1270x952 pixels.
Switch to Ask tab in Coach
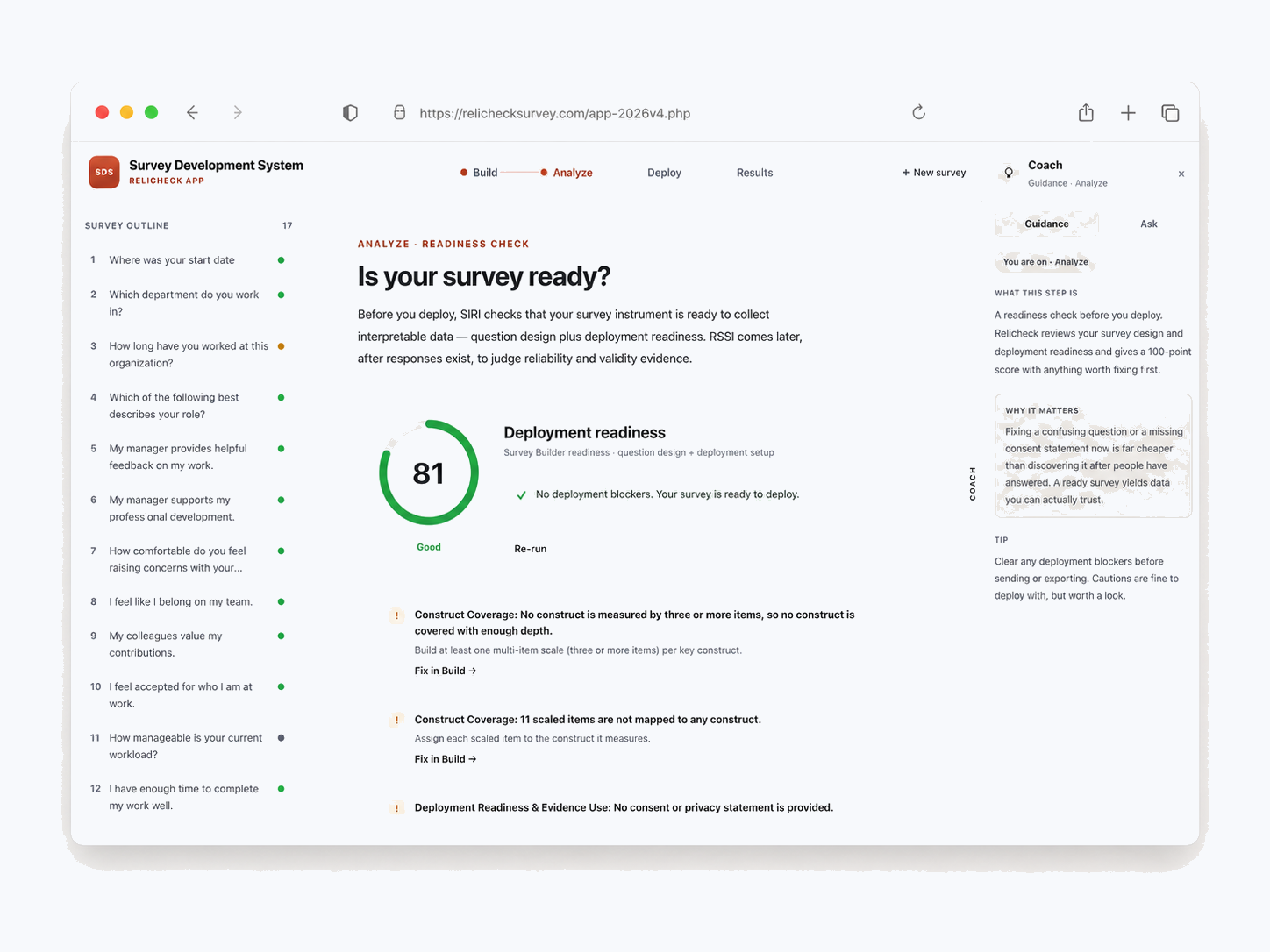click(x=1148, y=224)
